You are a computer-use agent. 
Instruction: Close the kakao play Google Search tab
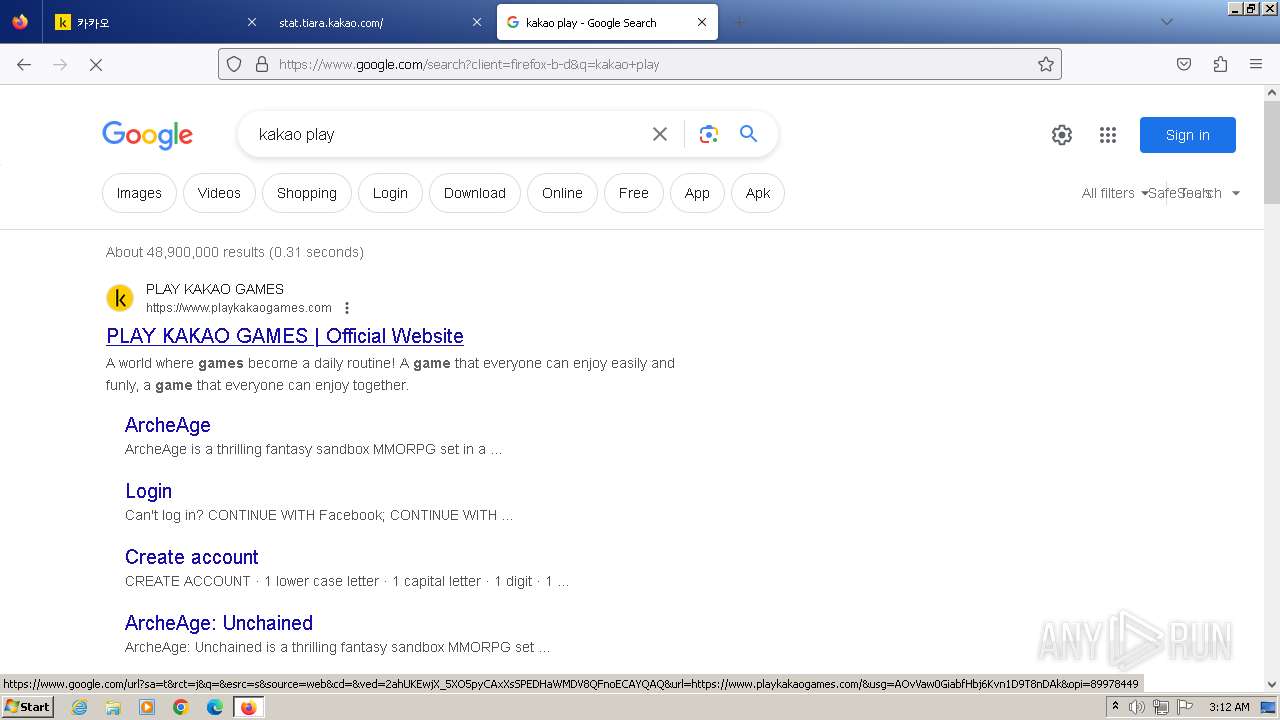tap(702, 22)
